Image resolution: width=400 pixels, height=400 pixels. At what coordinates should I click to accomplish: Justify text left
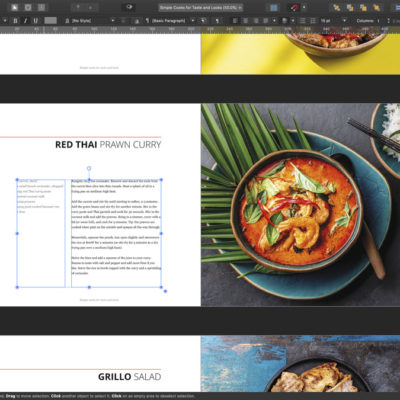266,21
